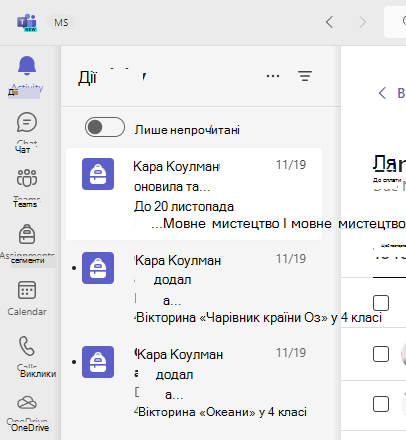Image resolution: width=406 pixels, height=440 pixels.
Task: Open notification Кара Коулман оновила та...
Action: pos(194,194)
